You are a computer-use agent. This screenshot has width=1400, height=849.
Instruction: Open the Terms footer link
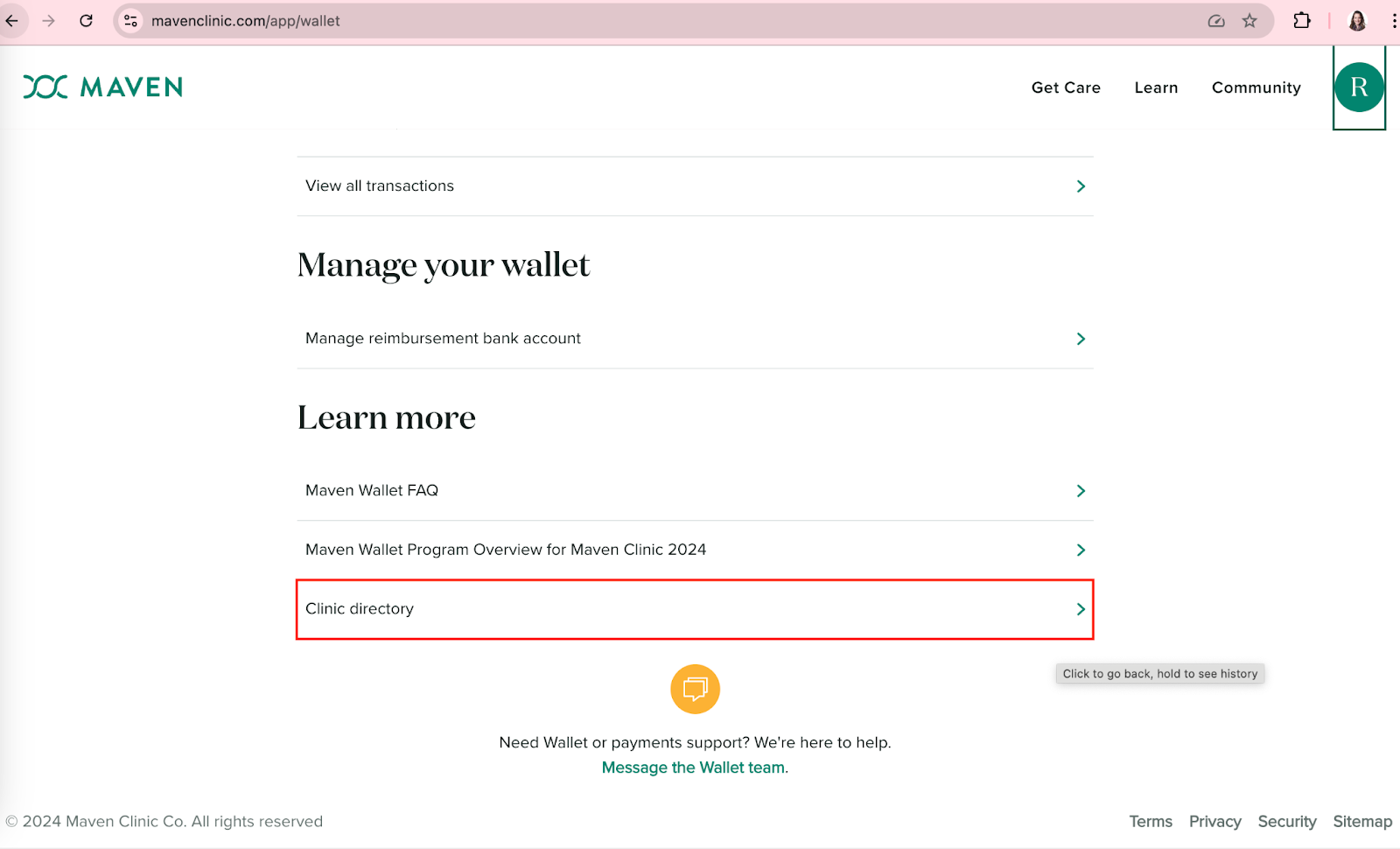pyautogui.click(x=1151, y=822)
